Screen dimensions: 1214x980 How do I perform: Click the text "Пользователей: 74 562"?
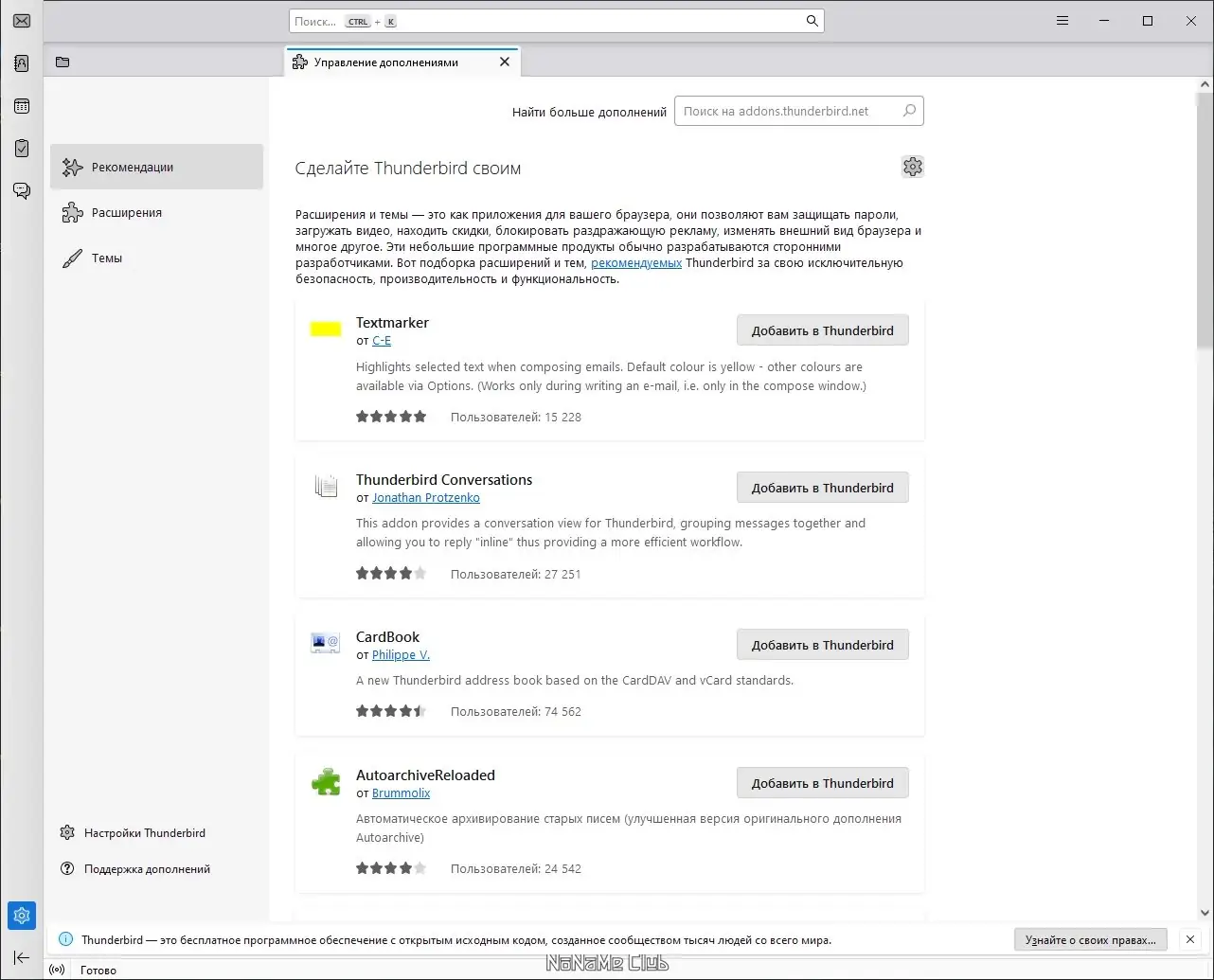coord(516,712)
